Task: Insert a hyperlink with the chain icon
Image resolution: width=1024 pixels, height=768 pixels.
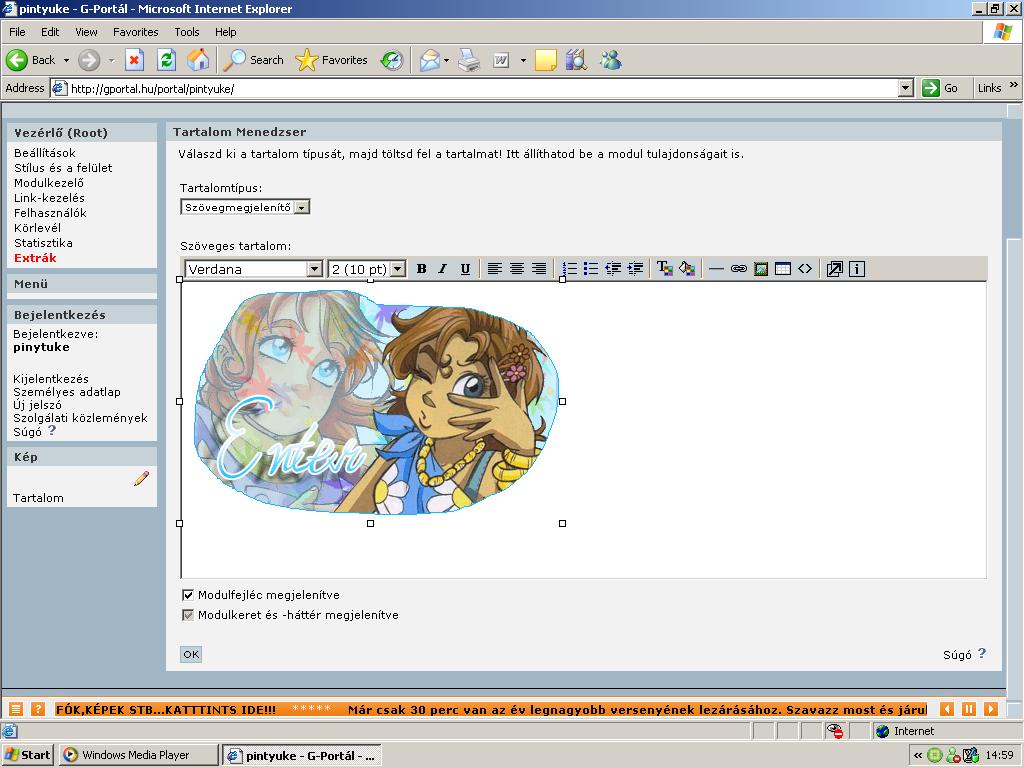Action: tap(739, 269)
